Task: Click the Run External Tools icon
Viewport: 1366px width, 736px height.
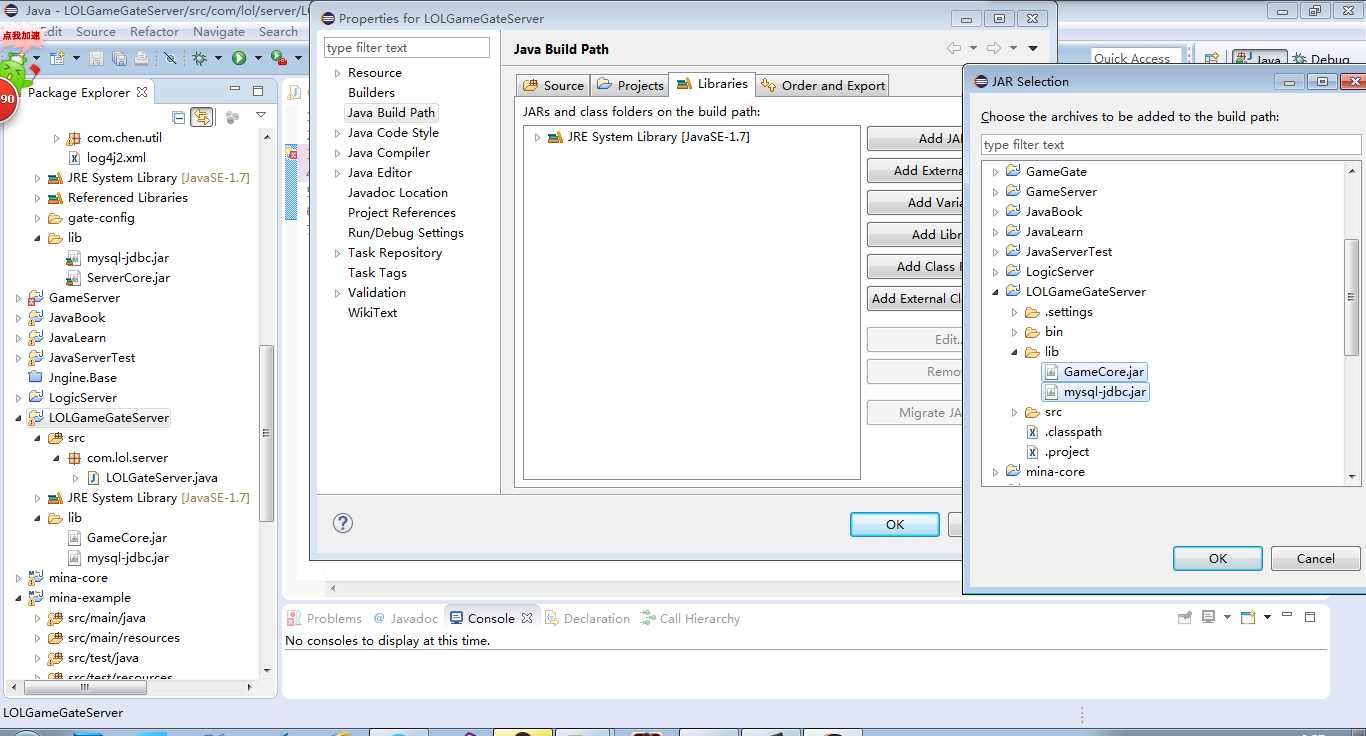Action: 277,59
